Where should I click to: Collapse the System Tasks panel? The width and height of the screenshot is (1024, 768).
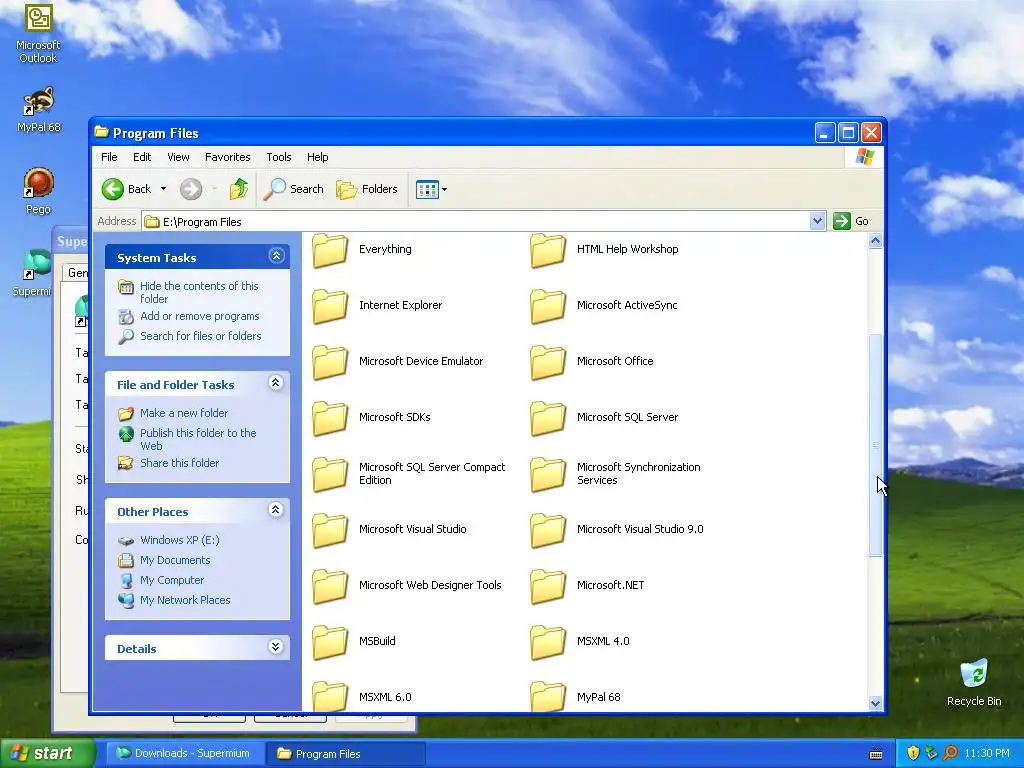coord(276,256)
